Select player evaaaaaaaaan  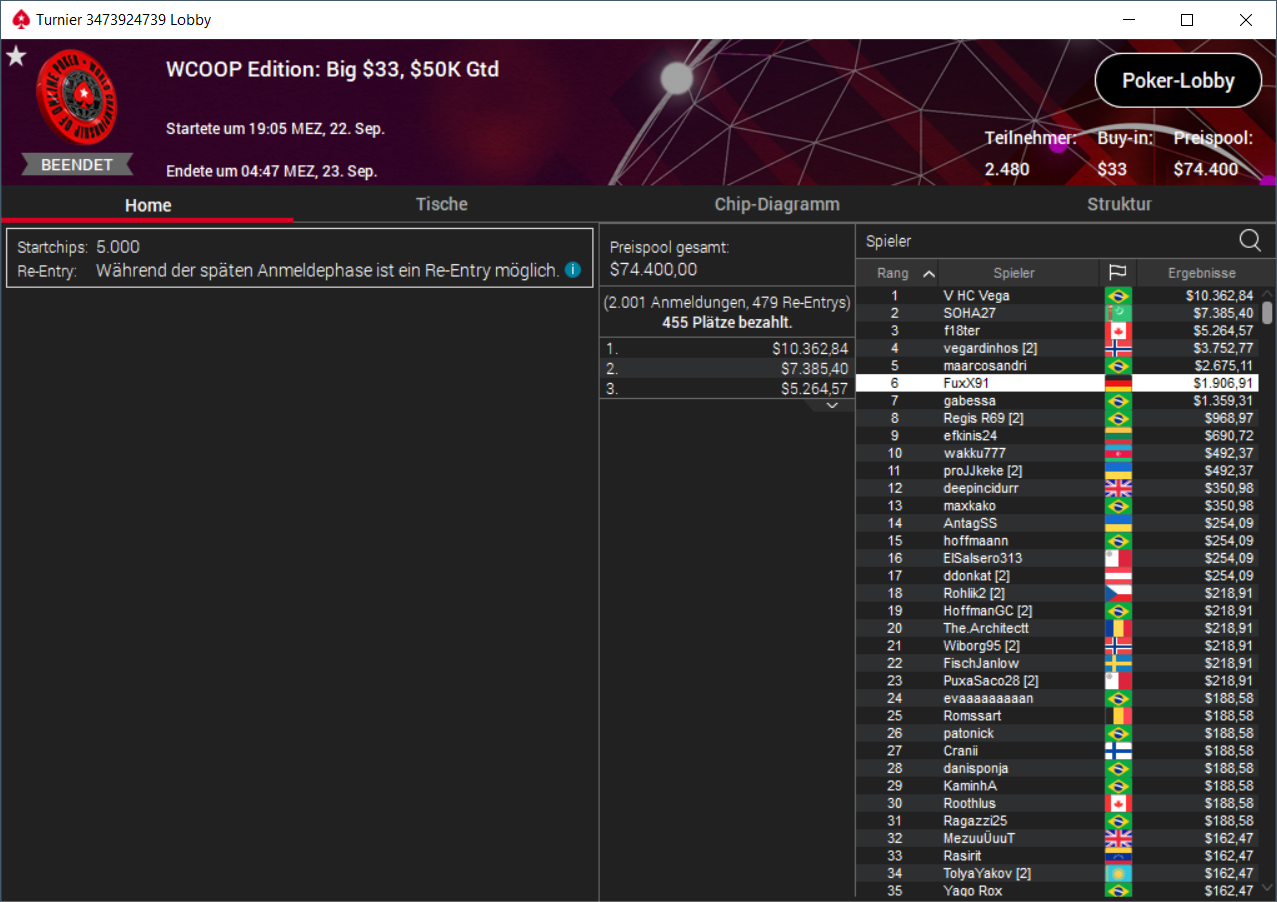tap(988, 698)
